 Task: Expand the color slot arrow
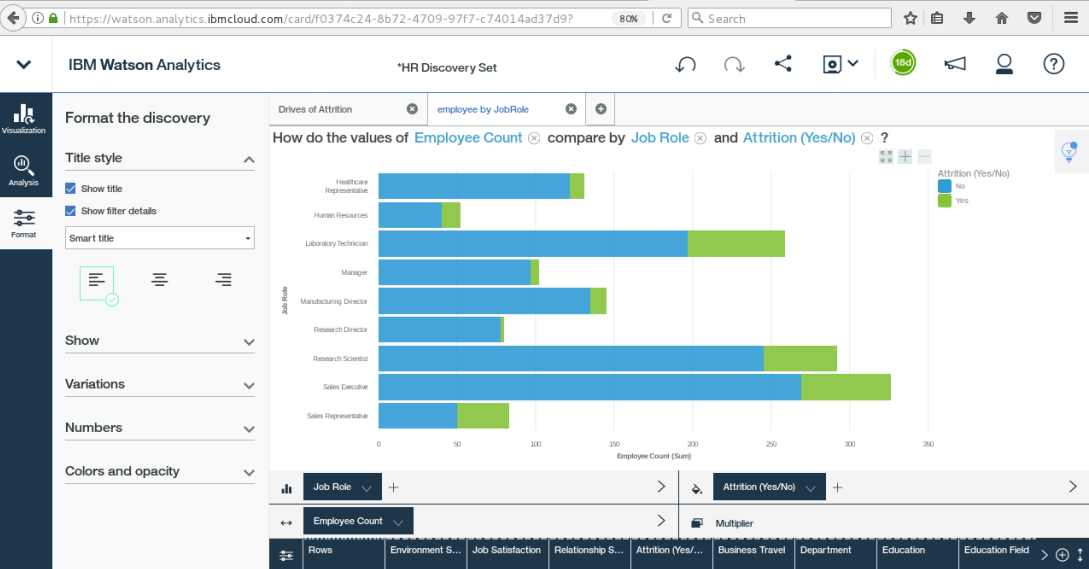click(x=1072, y=487)
